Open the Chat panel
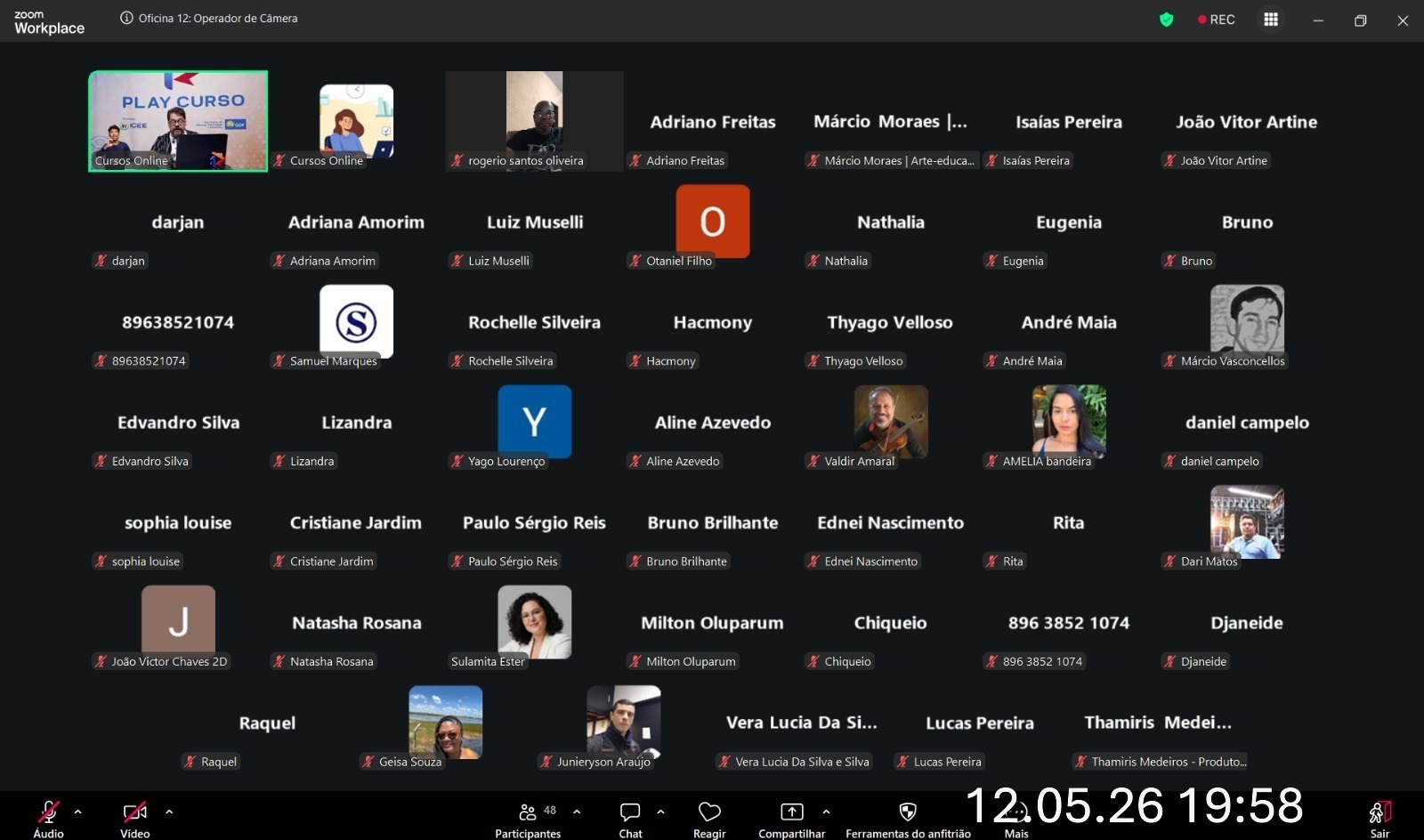Viewport: 1424px width, 840px height. 630,818
